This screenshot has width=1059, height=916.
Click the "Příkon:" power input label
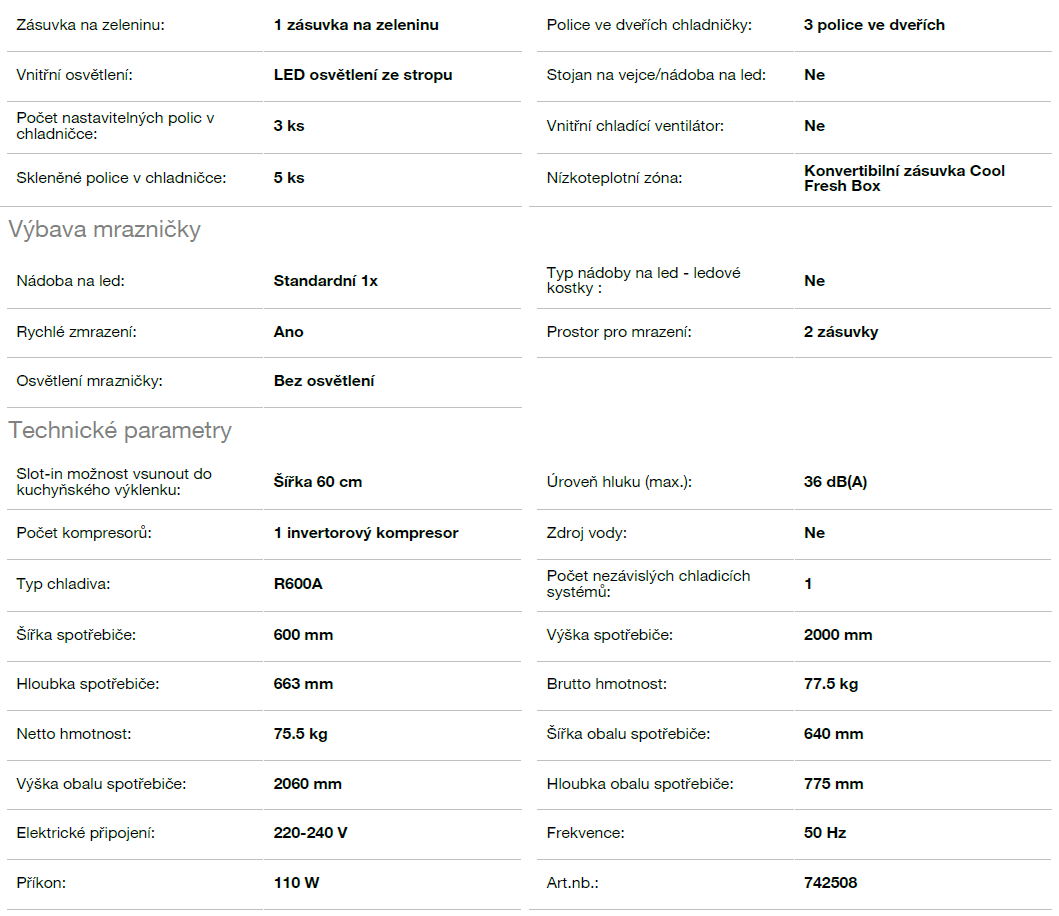[42, 883]
